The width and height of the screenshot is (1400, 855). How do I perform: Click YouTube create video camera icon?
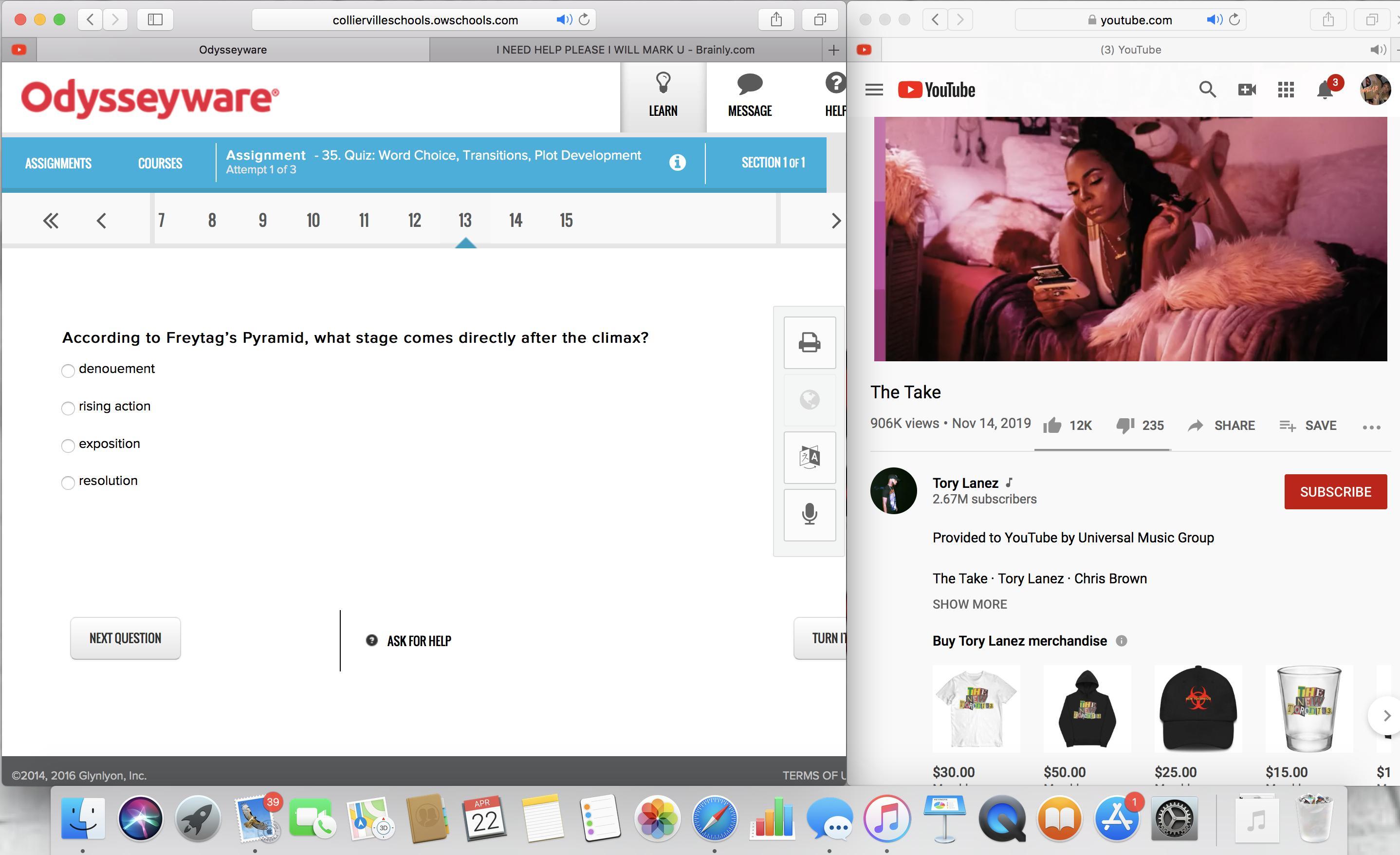click(1247, 89)
